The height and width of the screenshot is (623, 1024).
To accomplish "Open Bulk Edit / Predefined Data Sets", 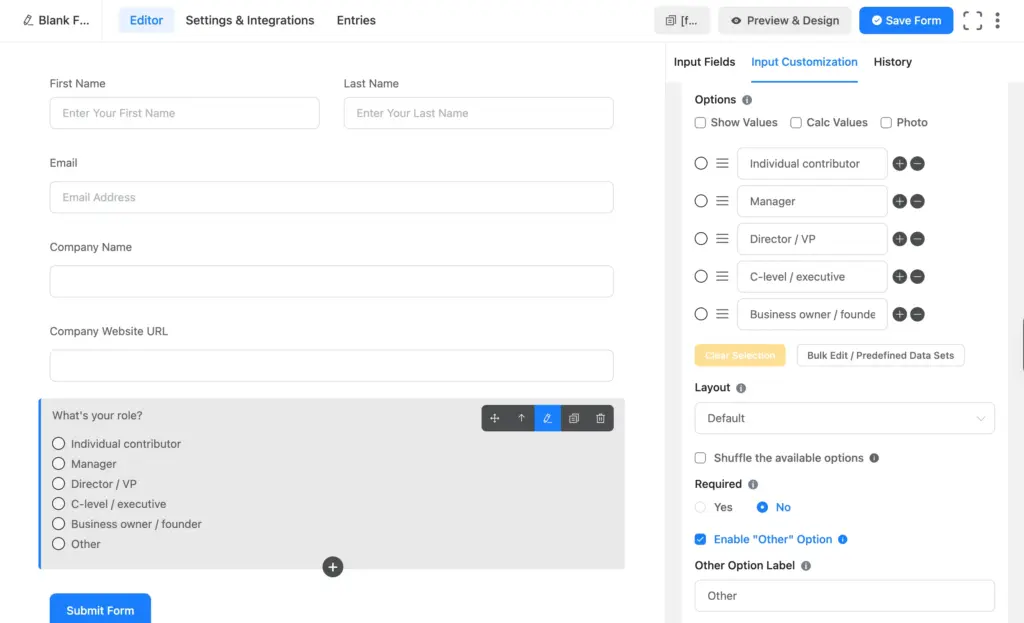I will click(x=880, y=355).
